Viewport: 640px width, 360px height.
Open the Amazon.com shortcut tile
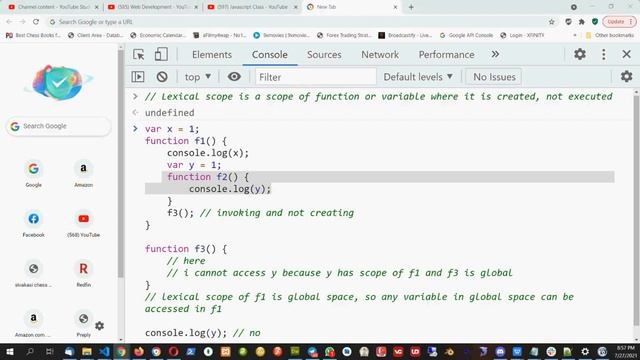(33, 323)
